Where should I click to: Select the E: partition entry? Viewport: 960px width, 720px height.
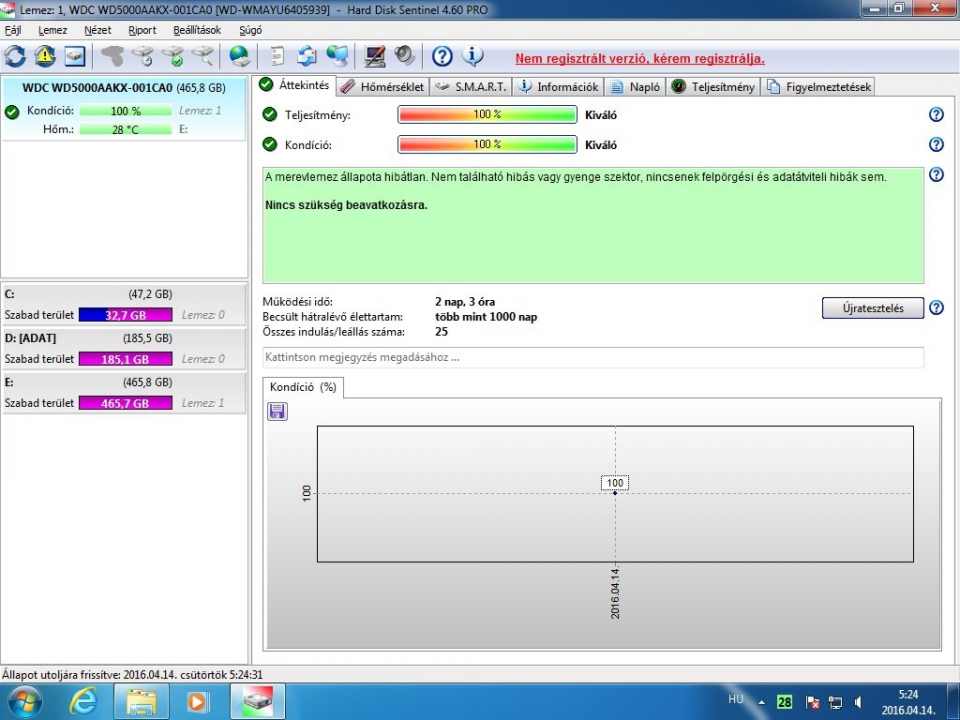124,392
